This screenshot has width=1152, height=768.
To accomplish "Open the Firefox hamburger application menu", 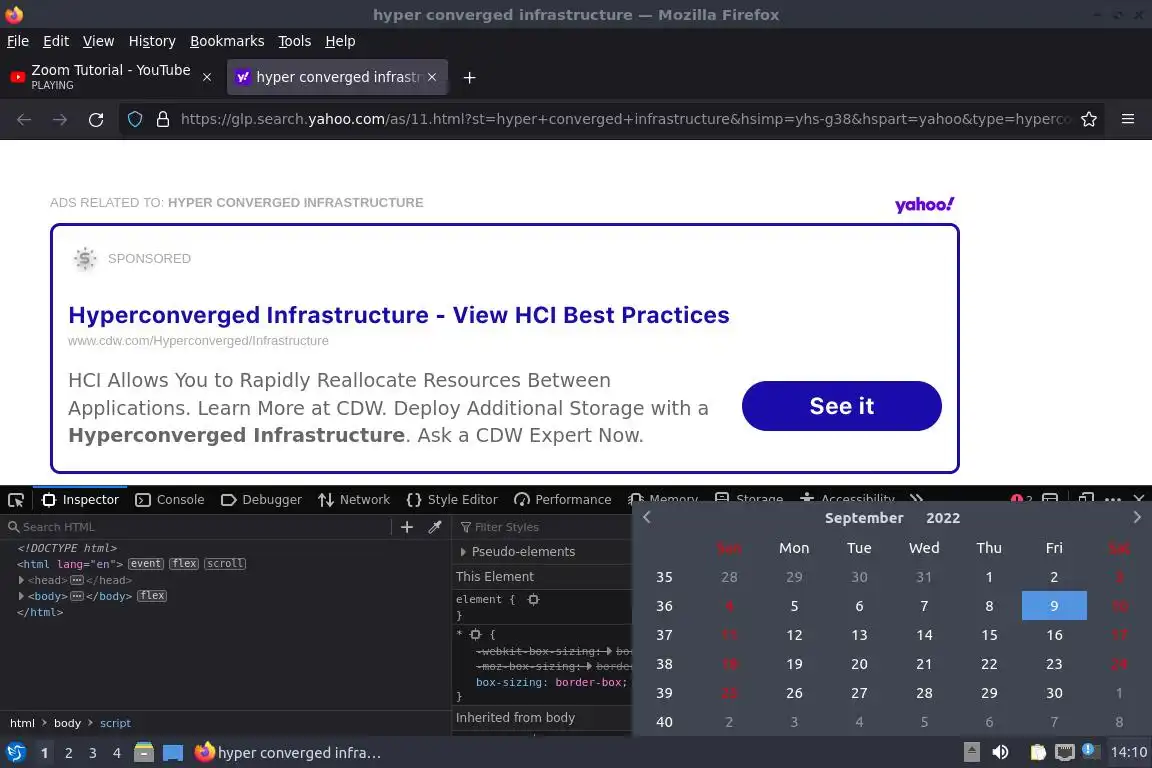I will [1128, 119].
